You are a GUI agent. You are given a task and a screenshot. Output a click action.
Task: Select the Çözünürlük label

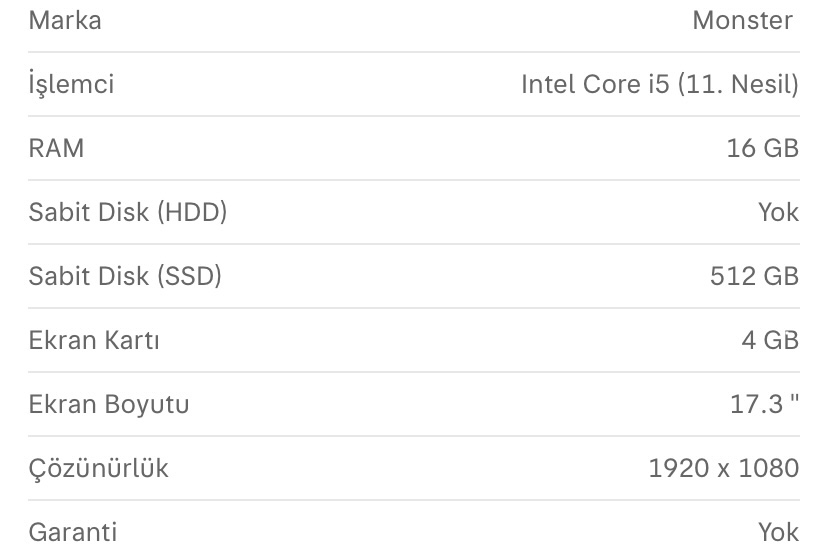pyautogui.click(x=99, y=468)
